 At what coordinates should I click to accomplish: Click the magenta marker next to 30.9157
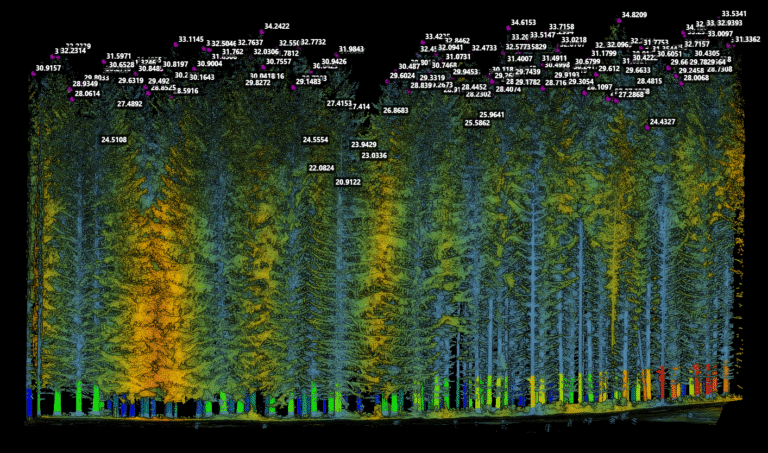click(x=34, y=74)
